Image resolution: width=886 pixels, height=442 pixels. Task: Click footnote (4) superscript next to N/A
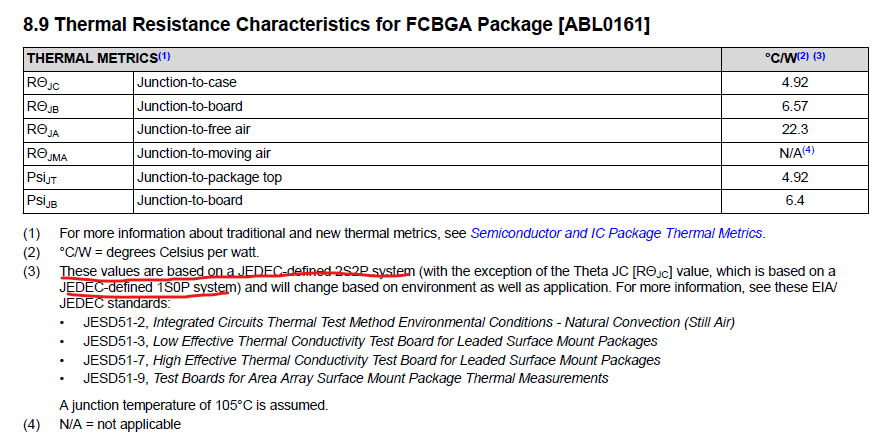809,150
